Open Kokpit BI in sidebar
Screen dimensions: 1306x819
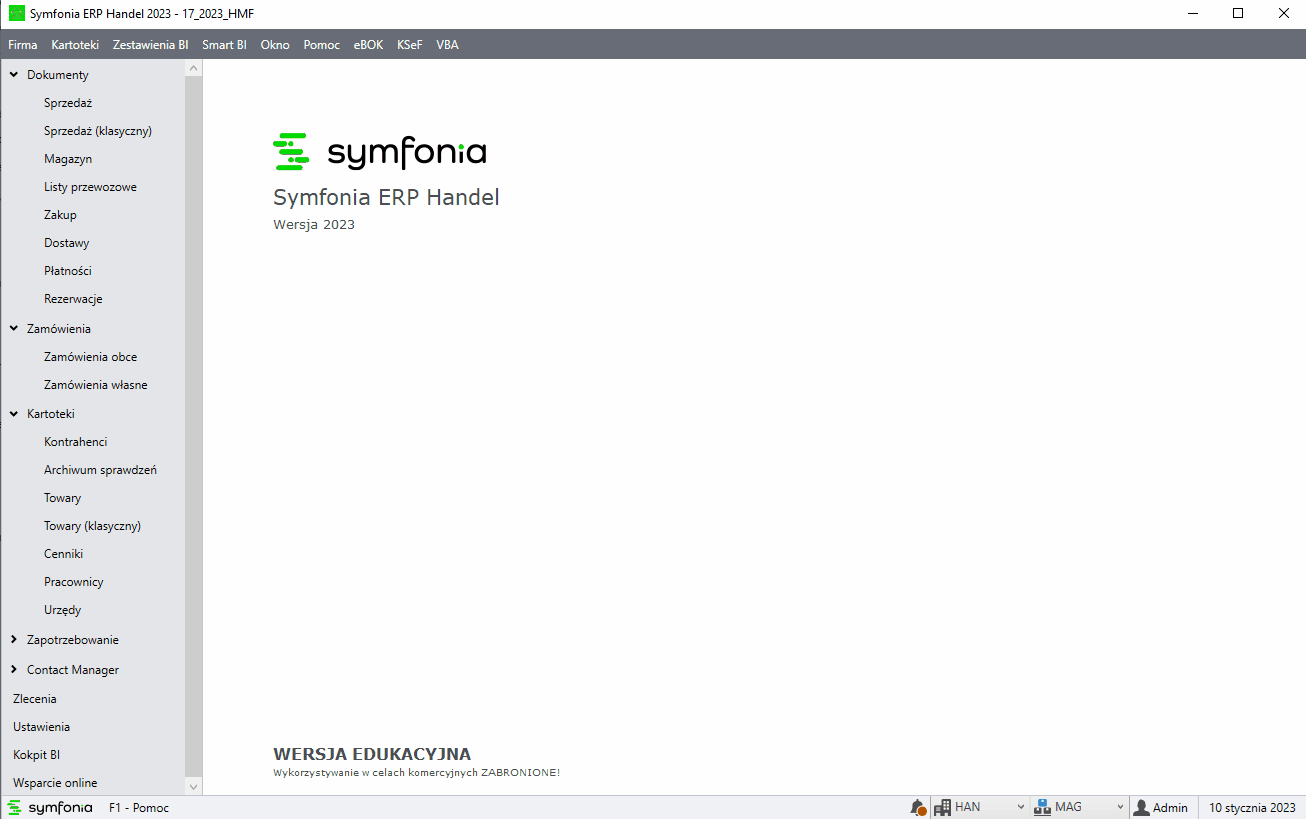click(x=37, y=755)
